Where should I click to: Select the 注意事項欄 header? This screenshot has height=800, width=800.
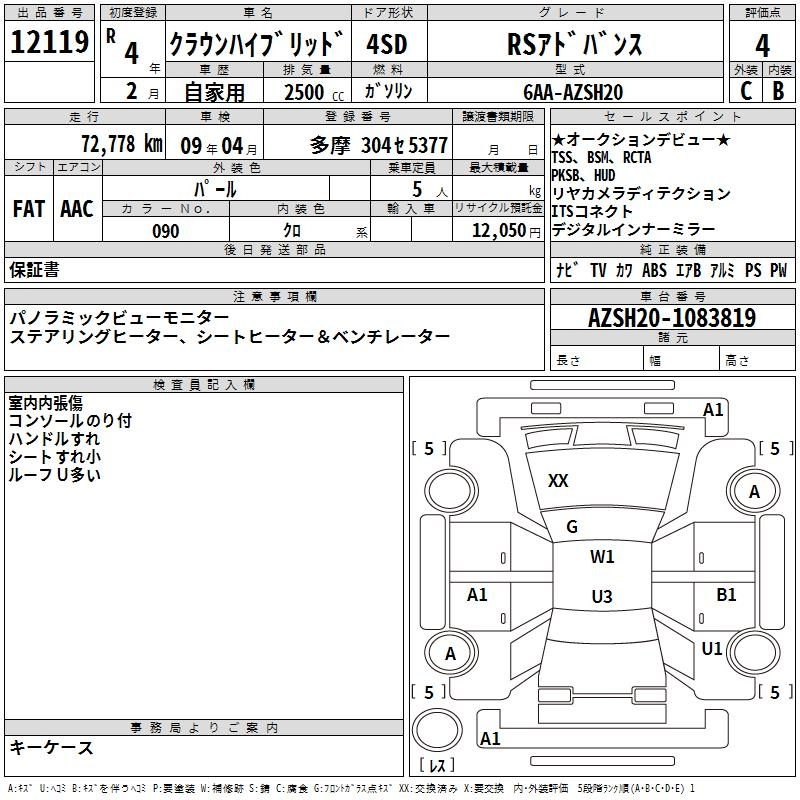click(x=274, y=296)
